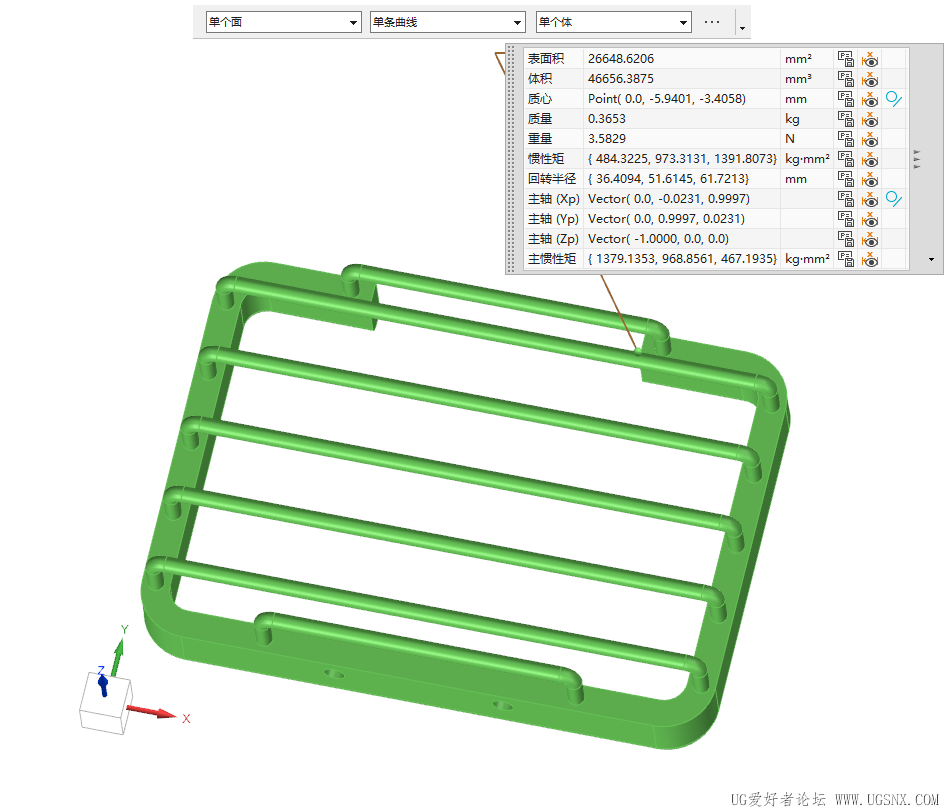The width and height of the screenshot is (944, 812).
Task: Toggle display eye icon for 回转半径 row
Action: point(870,179)
